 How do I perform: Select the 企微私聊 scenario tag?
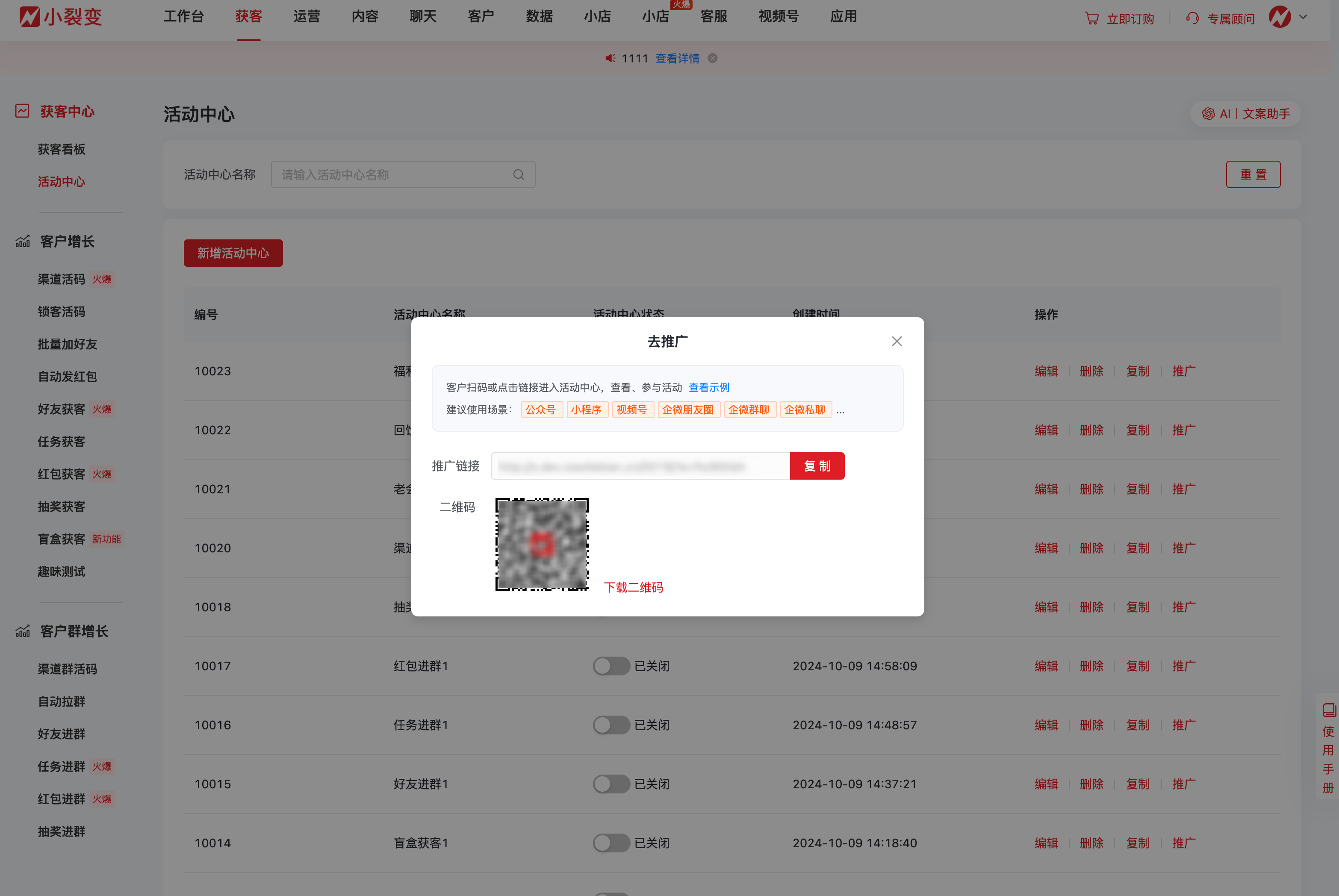(805, 410)
